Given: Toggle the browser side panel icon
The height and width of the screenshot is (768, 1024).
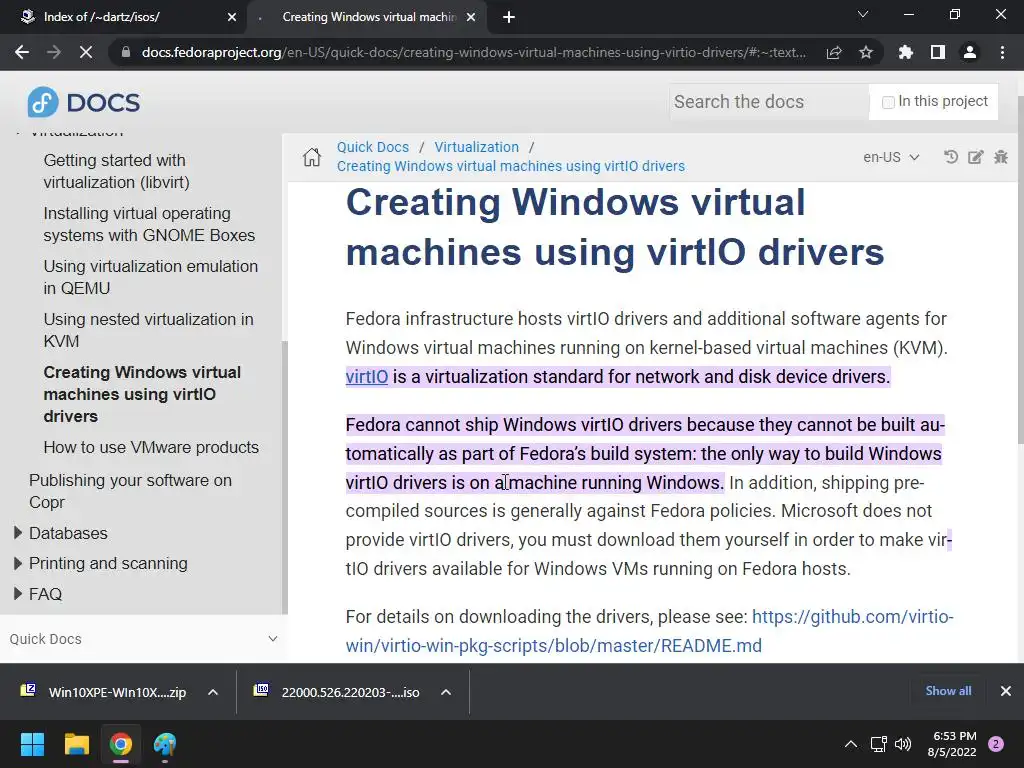Looking at the screenshot, I should [938, 52].
